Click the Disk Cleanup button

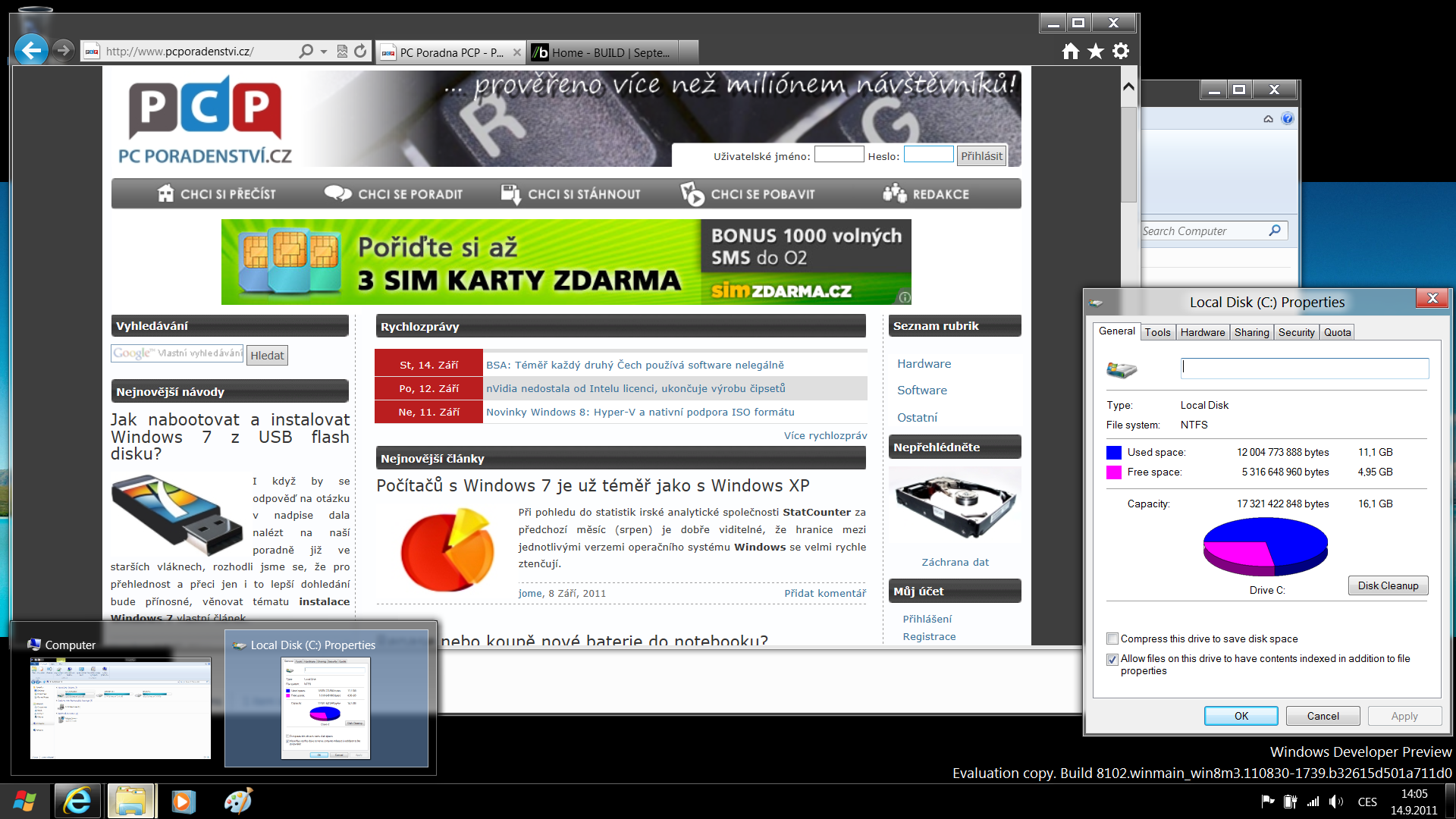click(x=1388, y=585)
